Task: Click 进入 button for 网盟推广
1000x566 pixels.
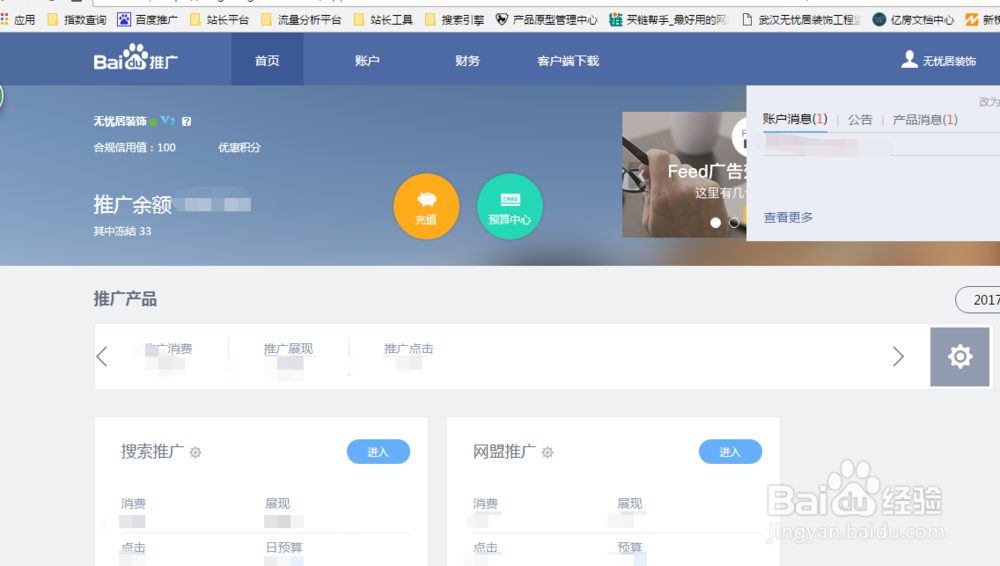Action: 730,452
